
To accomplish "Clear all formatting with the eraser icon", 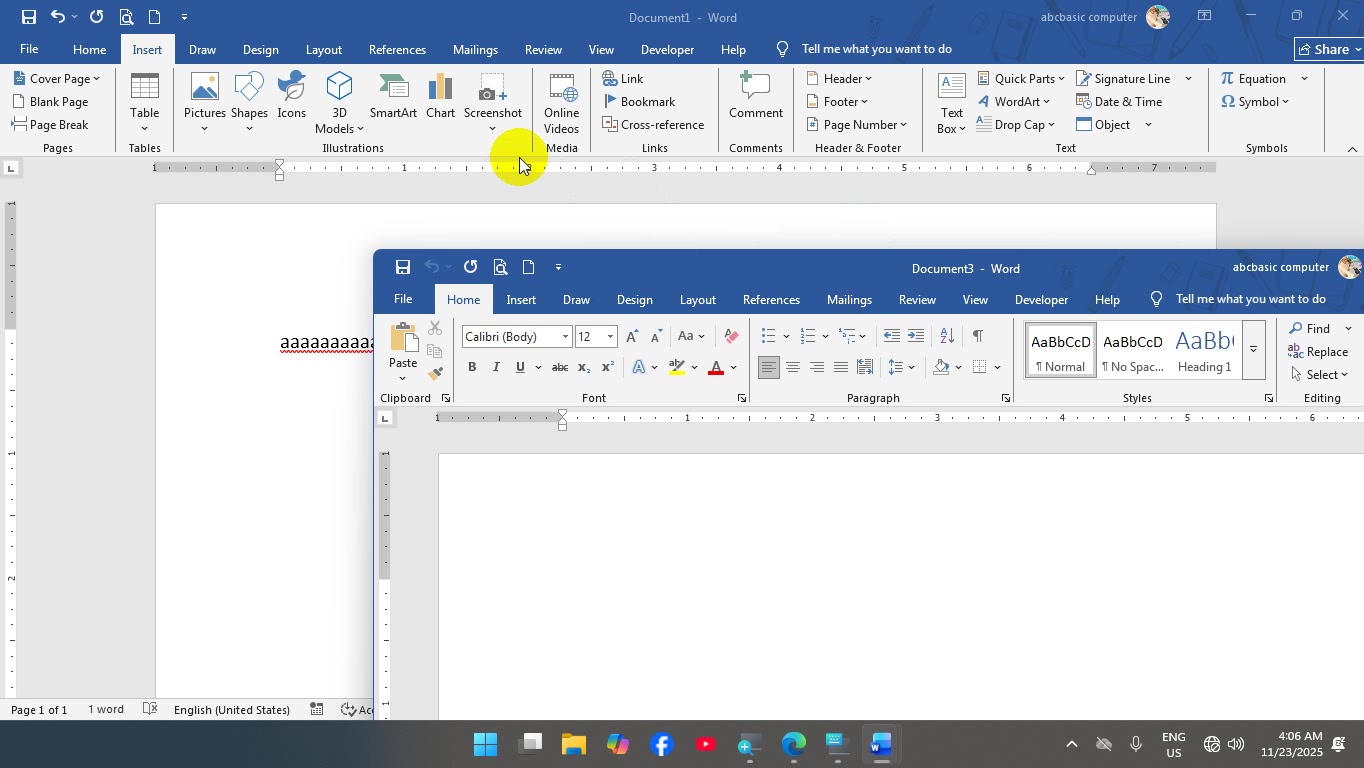I will click(731, 337).
